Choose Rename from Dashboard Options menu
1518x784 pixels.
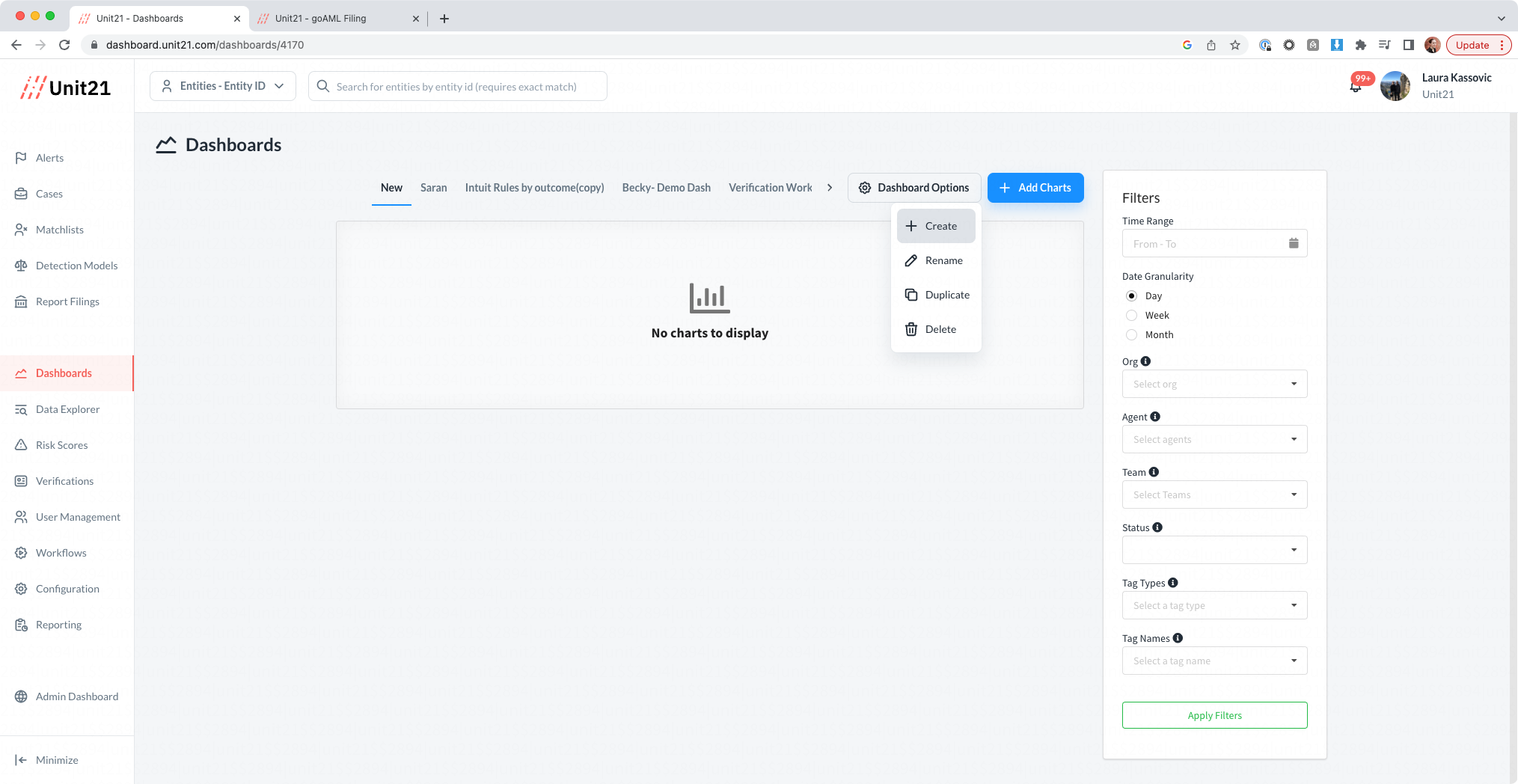[936, 260]
